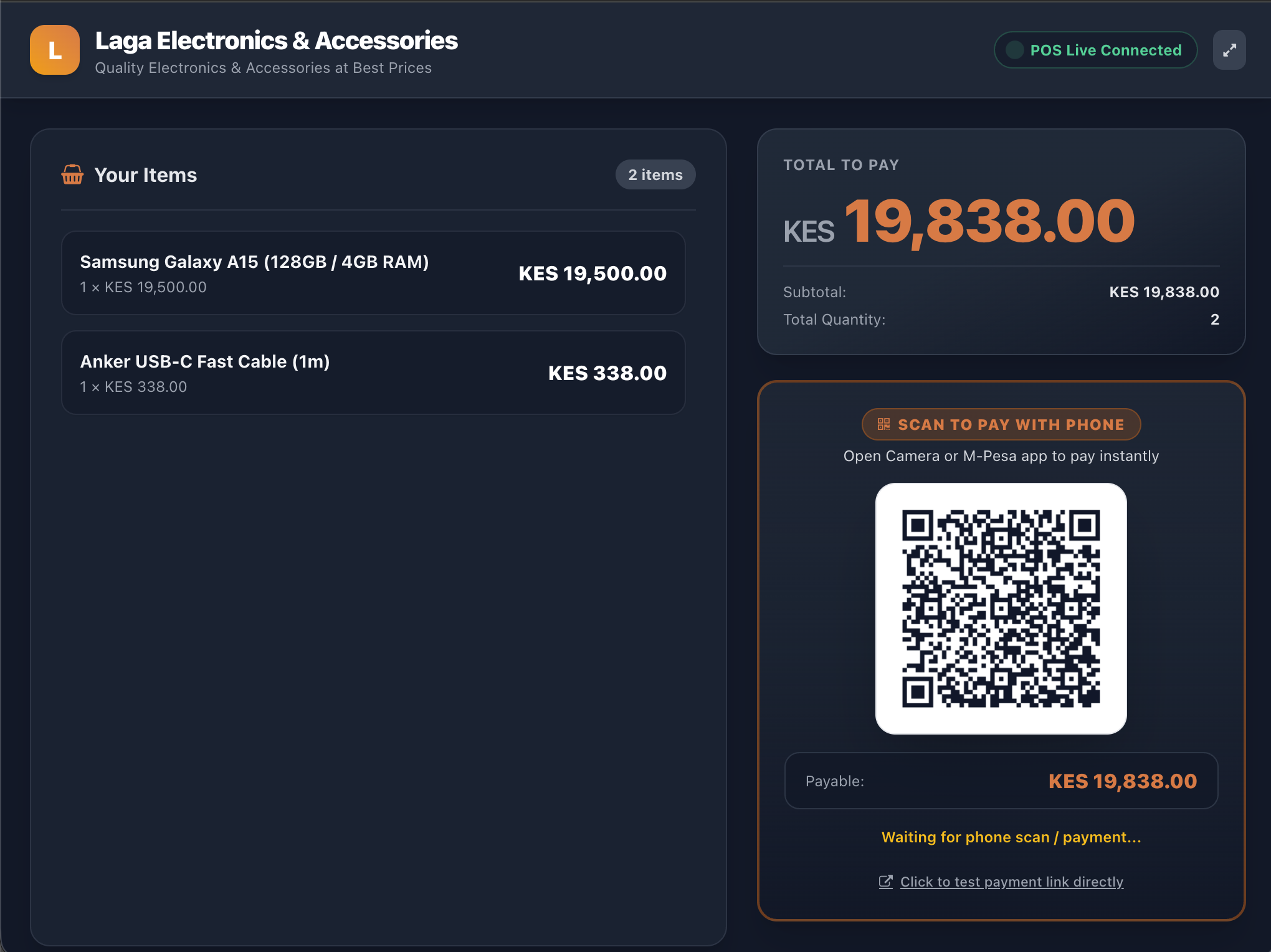The image size is (1271, 952).
Task: Click the TOTAL TO PAY heading
Action: pyautogui.click(x=841, y=165)
